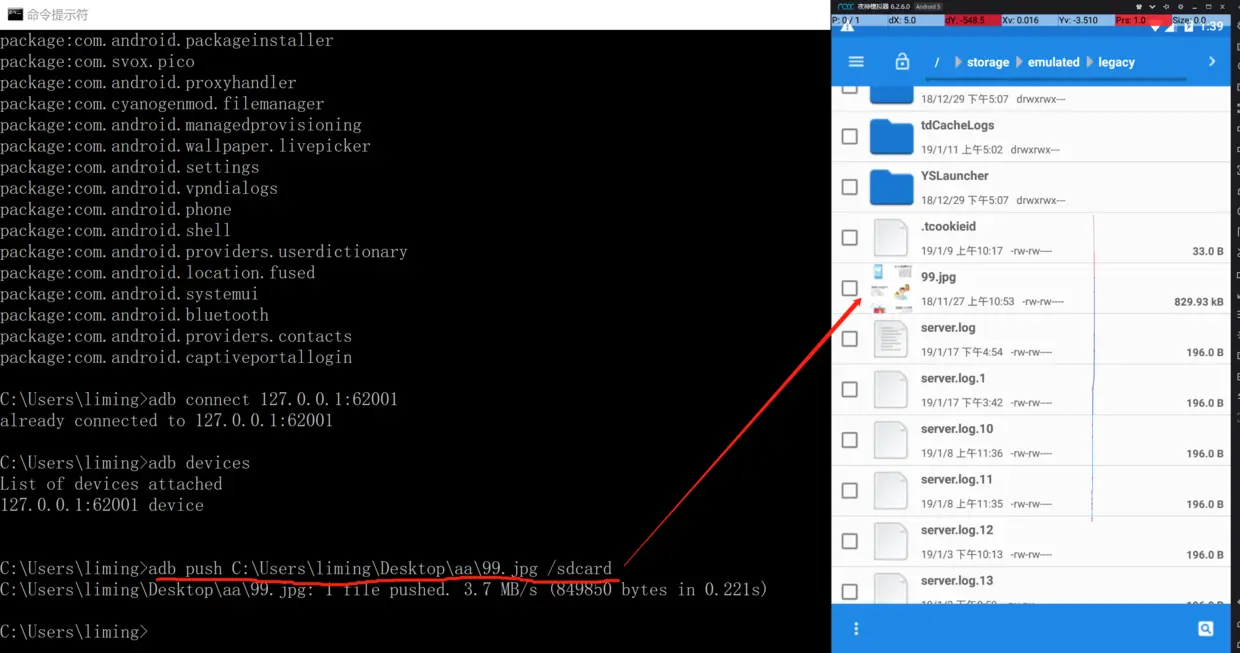Click the Android clock 1:39
The image size is (1240, 653).
[1211, 27]
